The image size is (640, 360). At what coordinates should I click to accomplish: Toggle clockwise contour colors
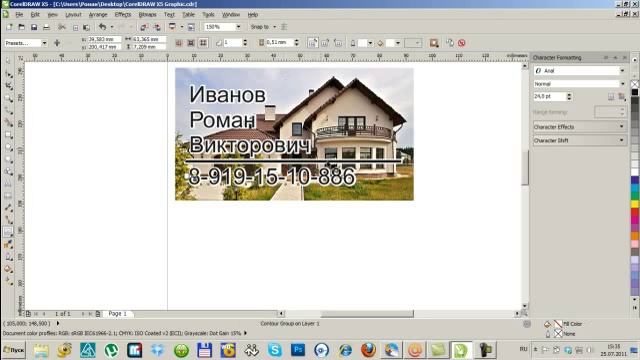pyautogui.click(x=325, y=43)
